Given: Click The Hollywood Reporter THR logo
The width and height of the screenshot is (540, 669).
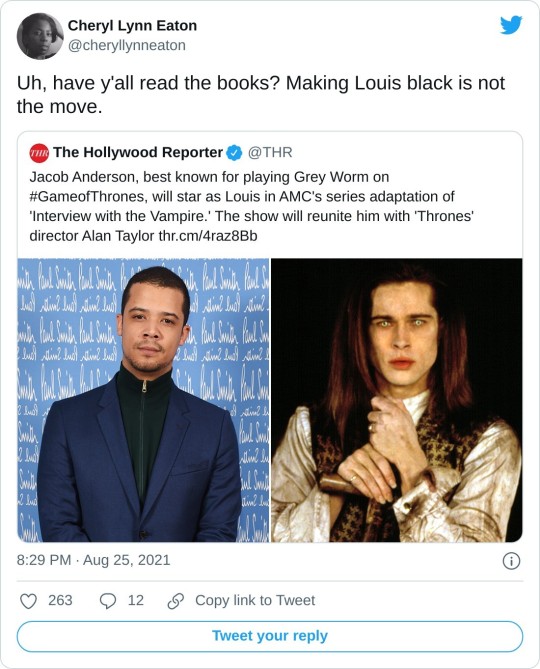Looking at the screenshot, I should (39, 153).
